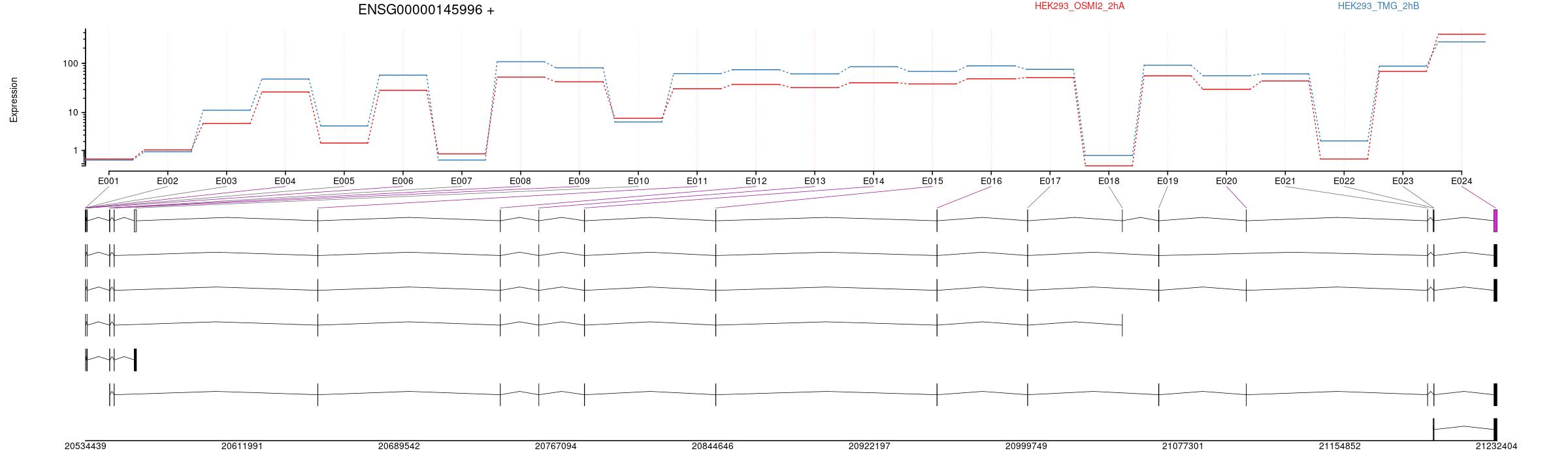Click the thick black exon of short fifth transcript
Image resolution: width=1568 pixels, height=457 pixels.
click(135, 360)
